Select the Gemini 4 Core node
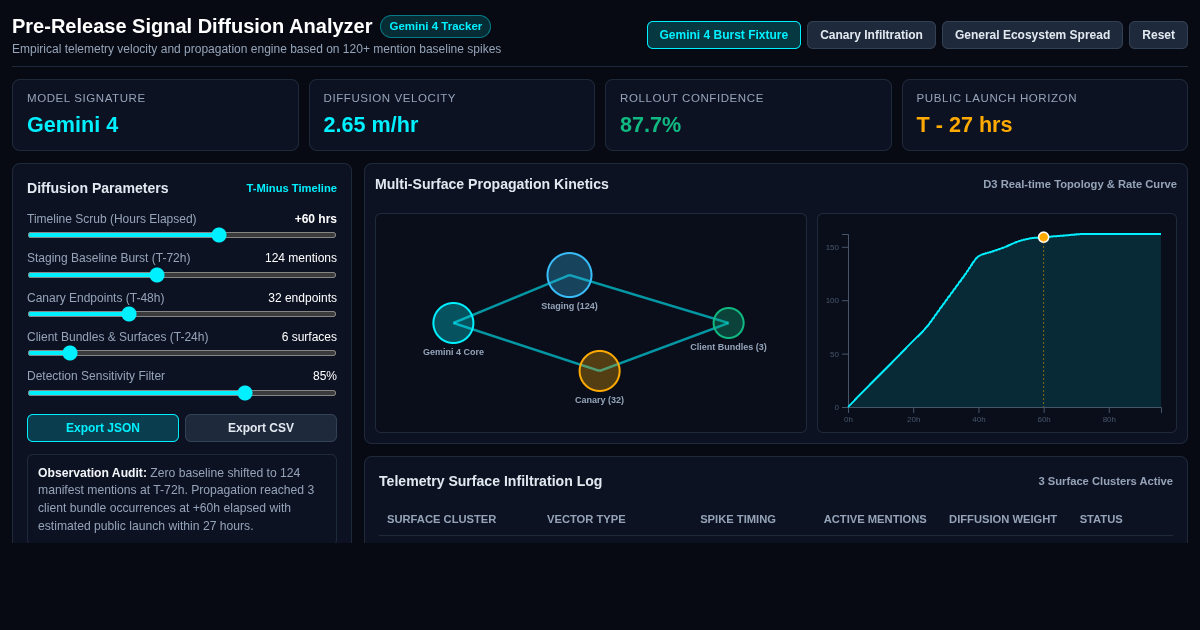 453,323
